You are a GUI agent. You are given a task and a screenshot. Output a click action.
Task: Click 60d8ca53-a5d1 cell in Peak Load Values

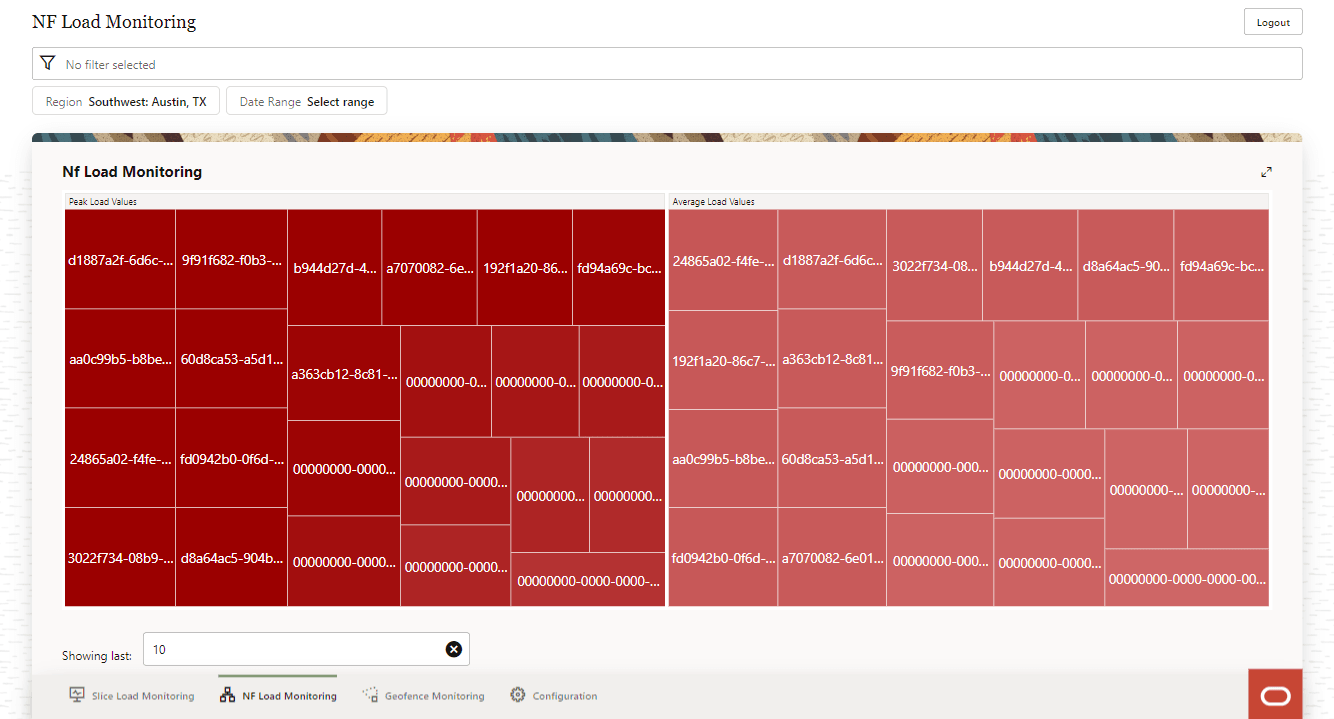(232, 358)
